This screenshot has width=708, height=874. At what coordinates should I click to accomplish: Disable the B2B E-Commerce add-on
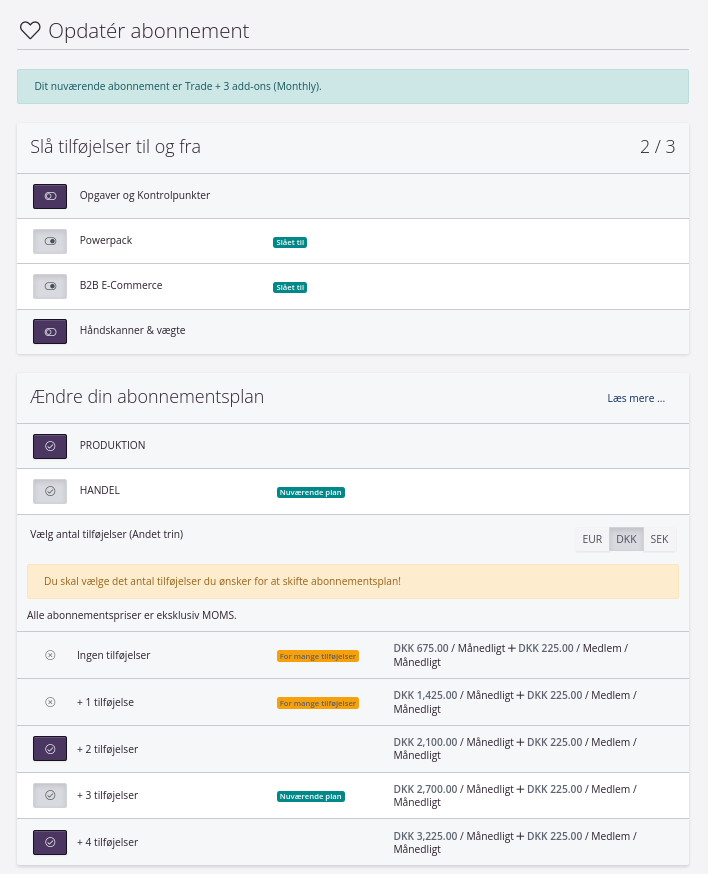[x=50, y=286]
